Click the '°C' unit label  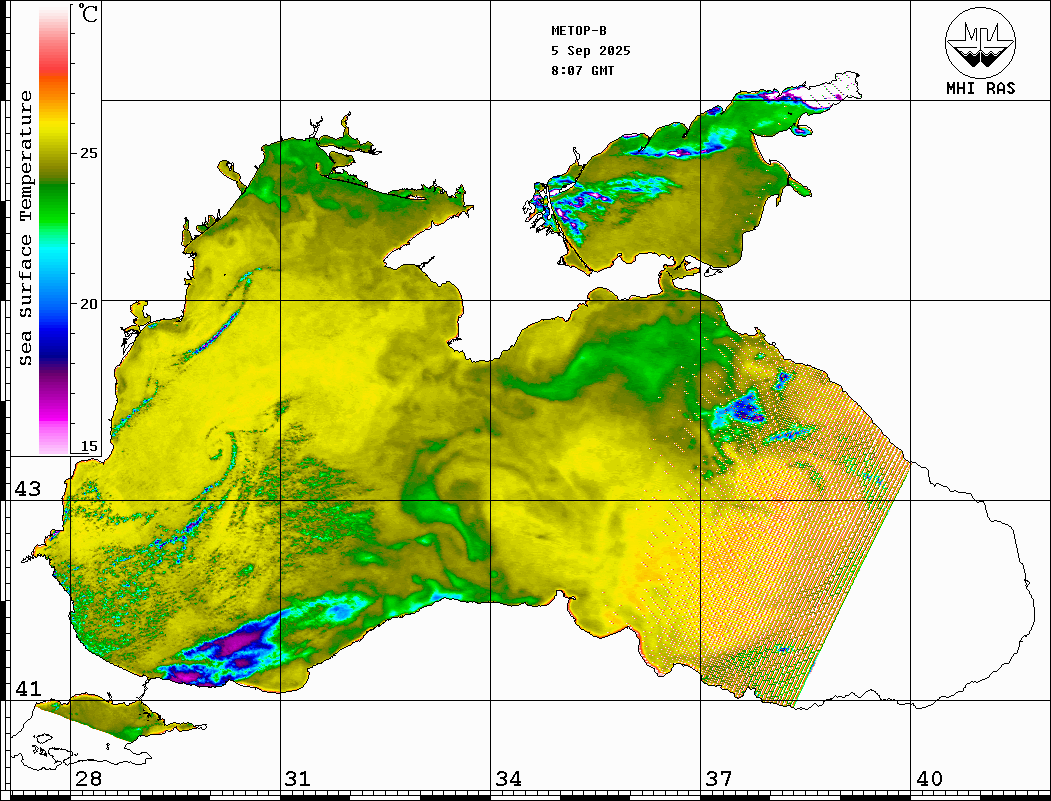point(88,13)
